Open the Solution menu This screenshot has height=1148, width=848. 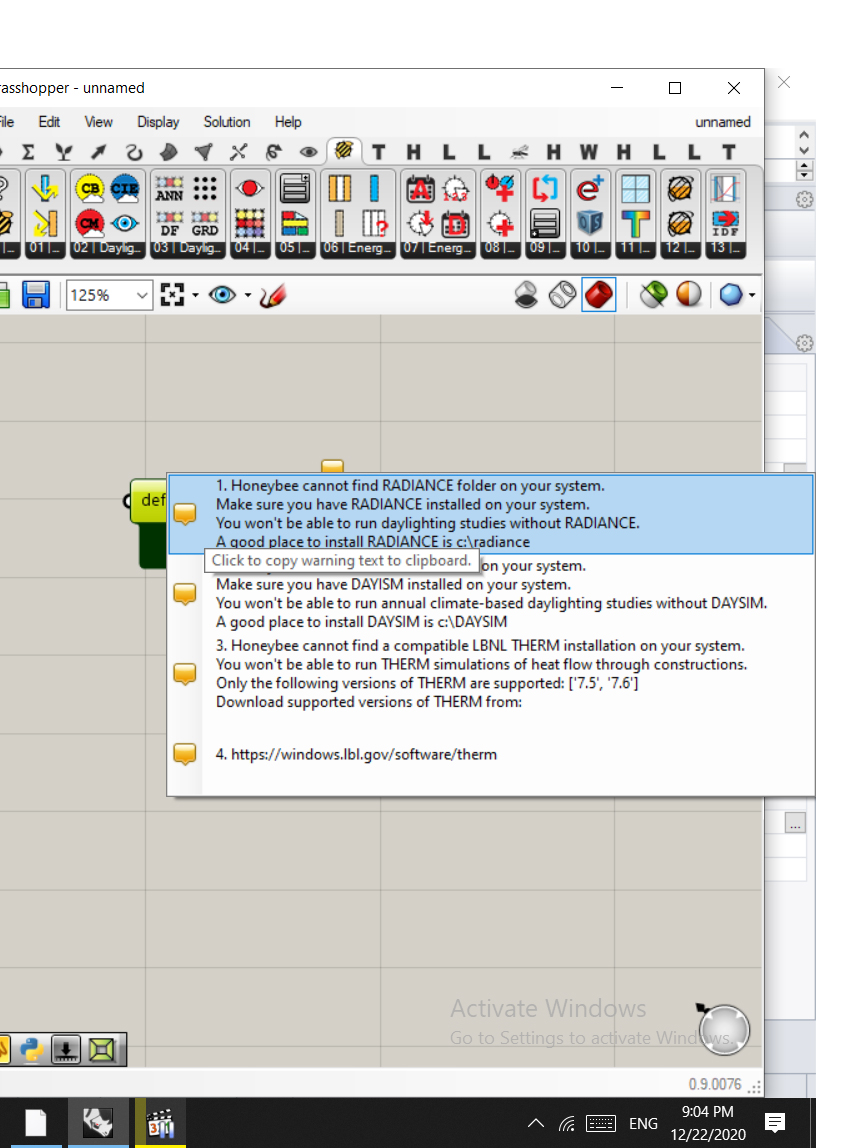[227, 122]
